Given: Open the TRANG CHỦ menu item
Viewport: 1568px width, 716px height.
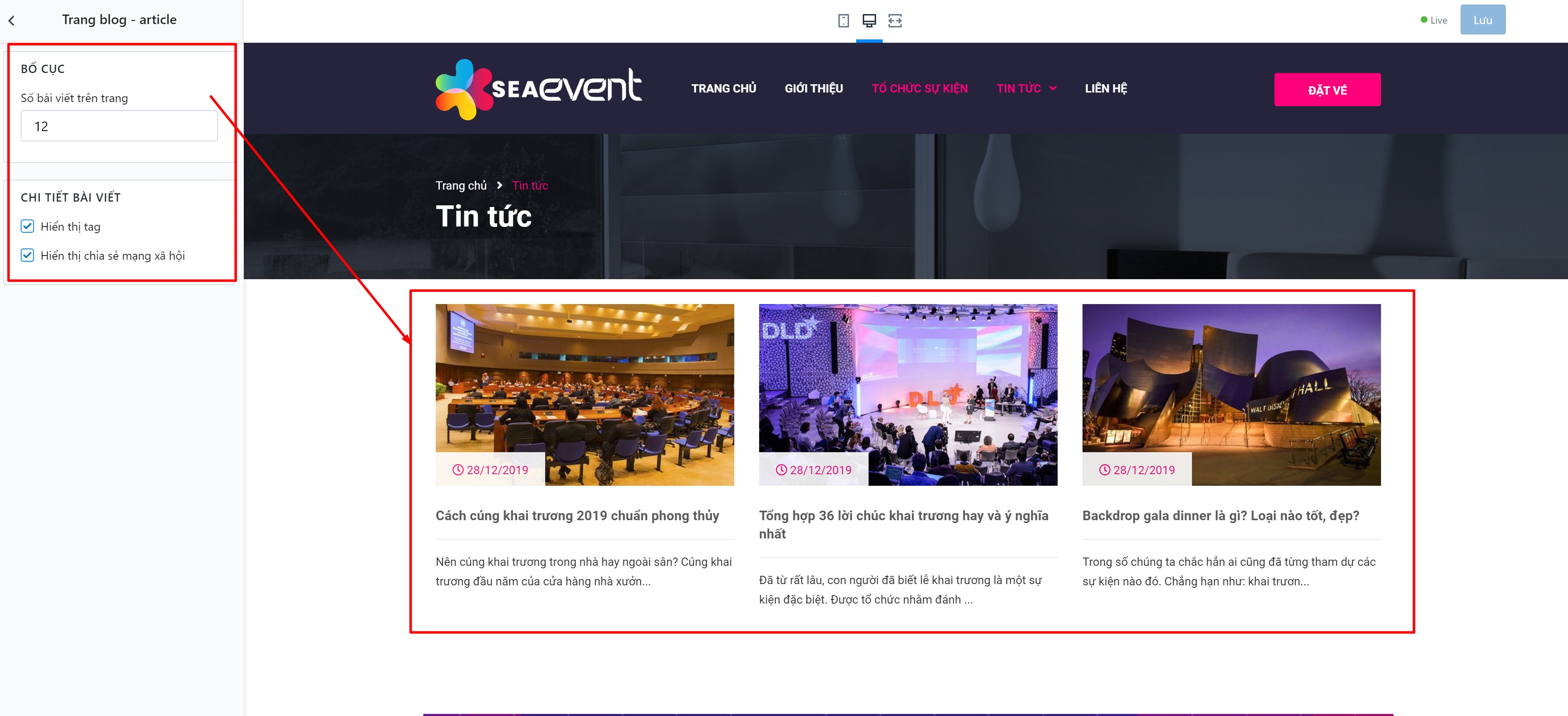Looking at the screenshot, I should pos(723,89).
